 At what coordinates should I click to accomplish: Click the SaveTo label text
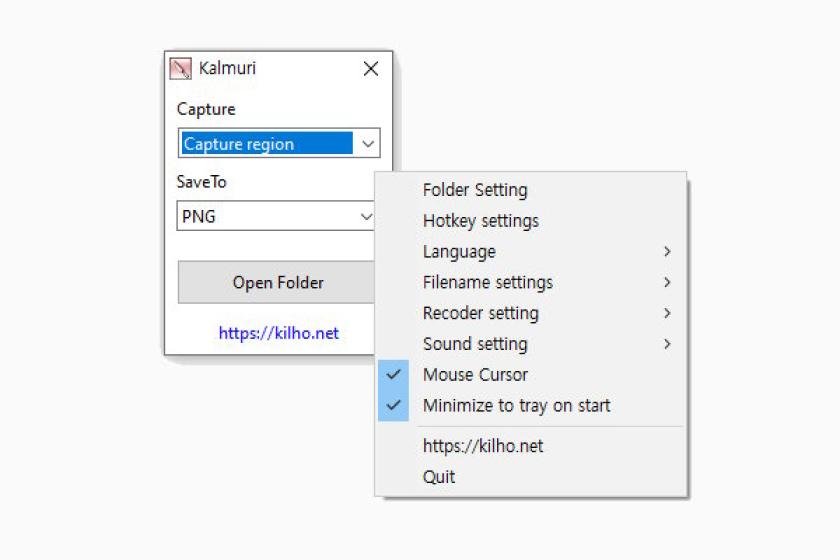pos(201,182)
